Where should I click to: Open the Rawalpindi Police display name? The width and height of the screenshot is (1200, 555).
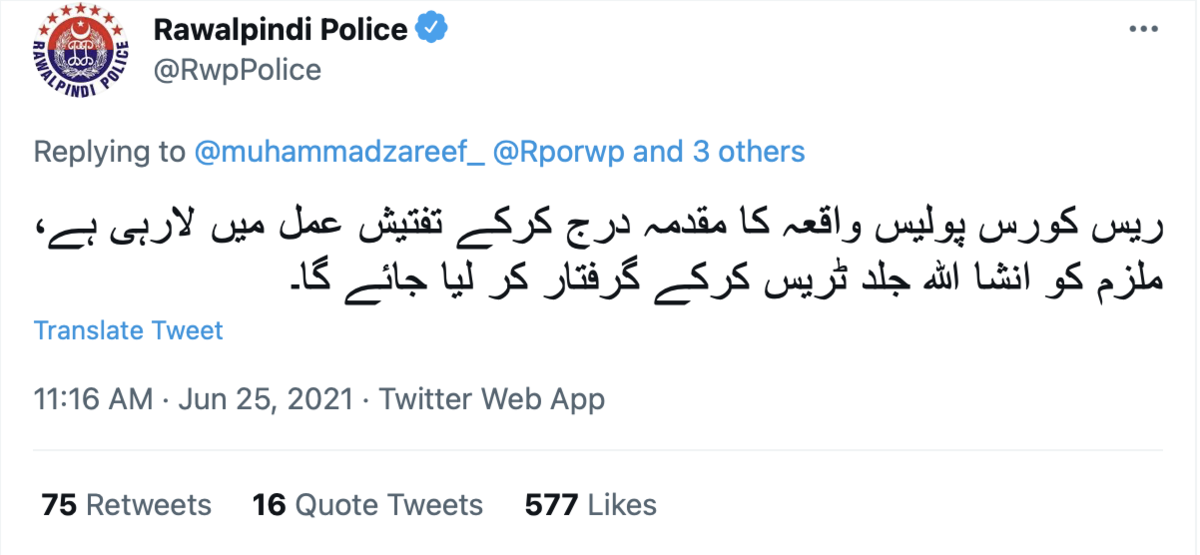pyautogui.click(x=280, y=30)
